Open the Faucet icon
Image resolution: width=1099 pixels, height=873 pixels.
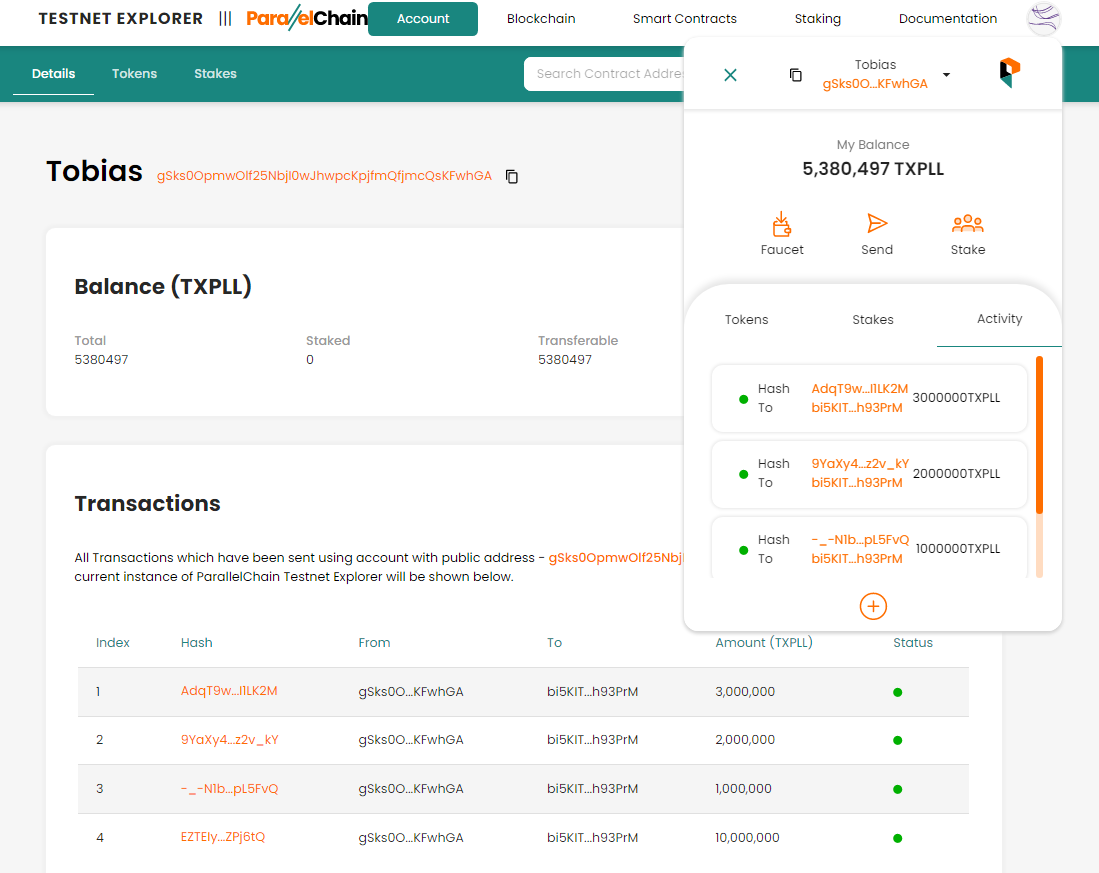[781, 224]
